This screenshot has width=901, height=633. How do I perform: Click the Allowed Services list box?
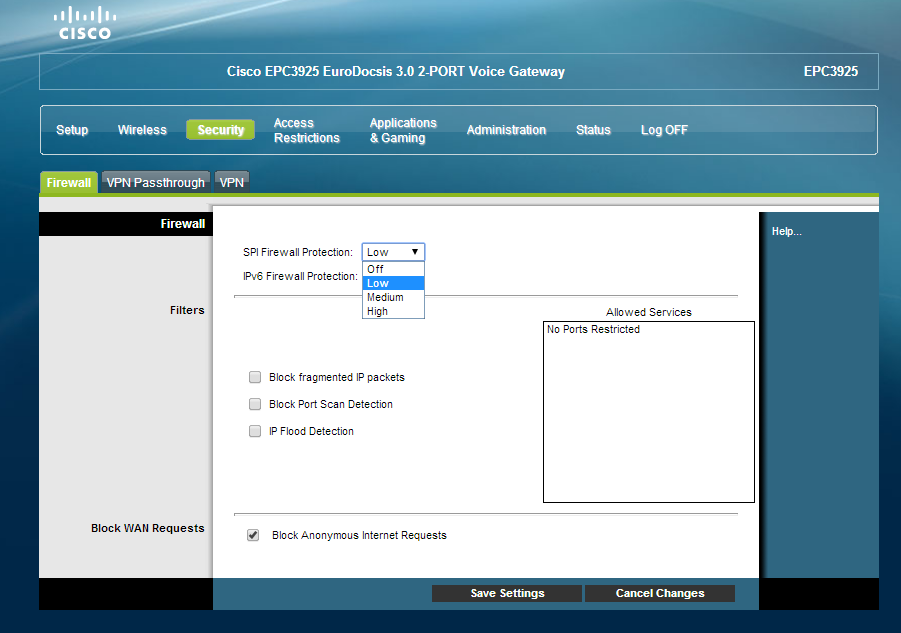point(649,412)
